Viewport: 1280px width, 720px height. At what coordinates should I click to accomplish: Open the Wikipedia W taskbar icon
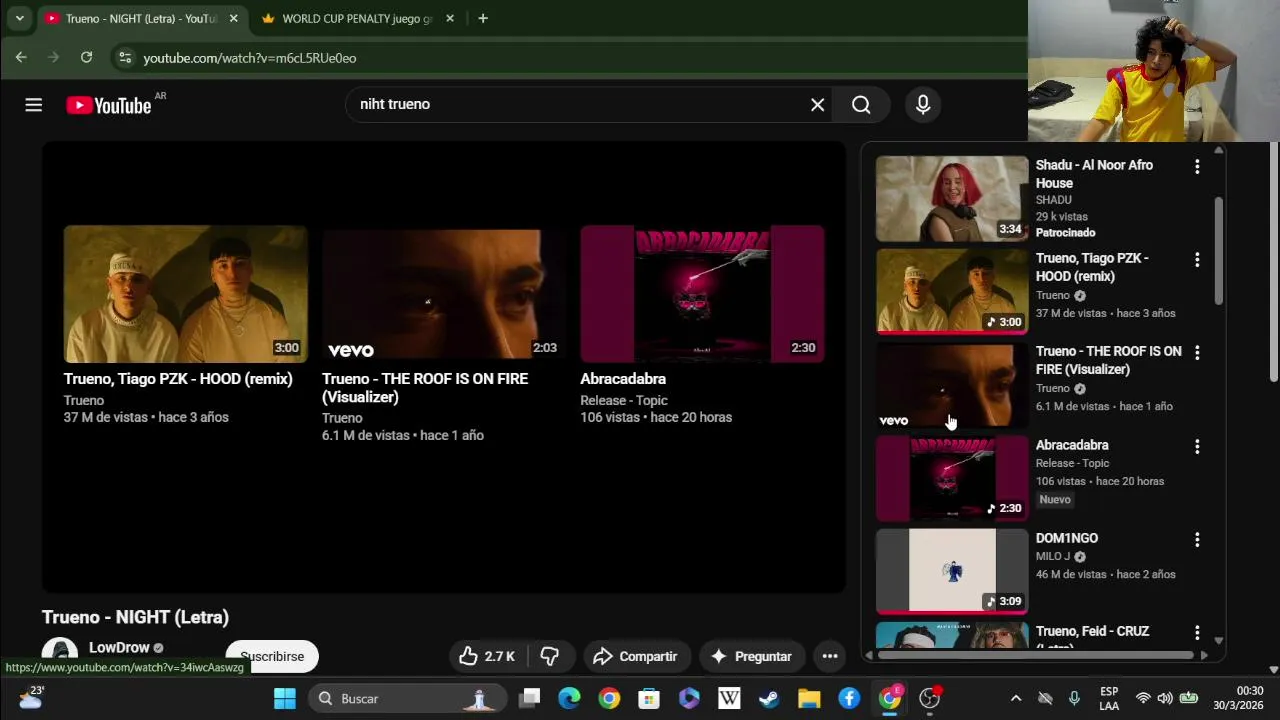click(x=729, y=698)
